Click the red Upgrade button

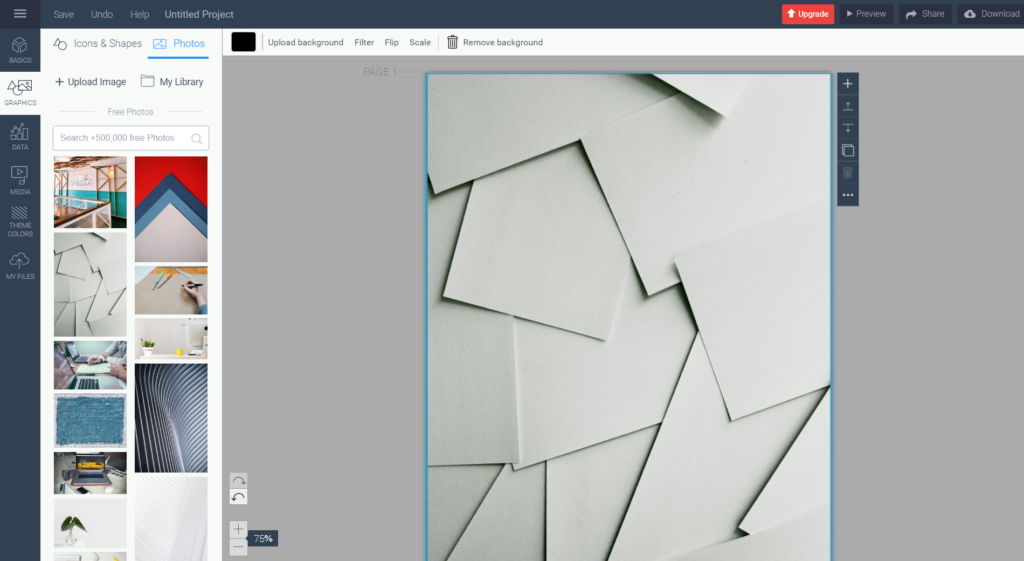tap(808, 14)
